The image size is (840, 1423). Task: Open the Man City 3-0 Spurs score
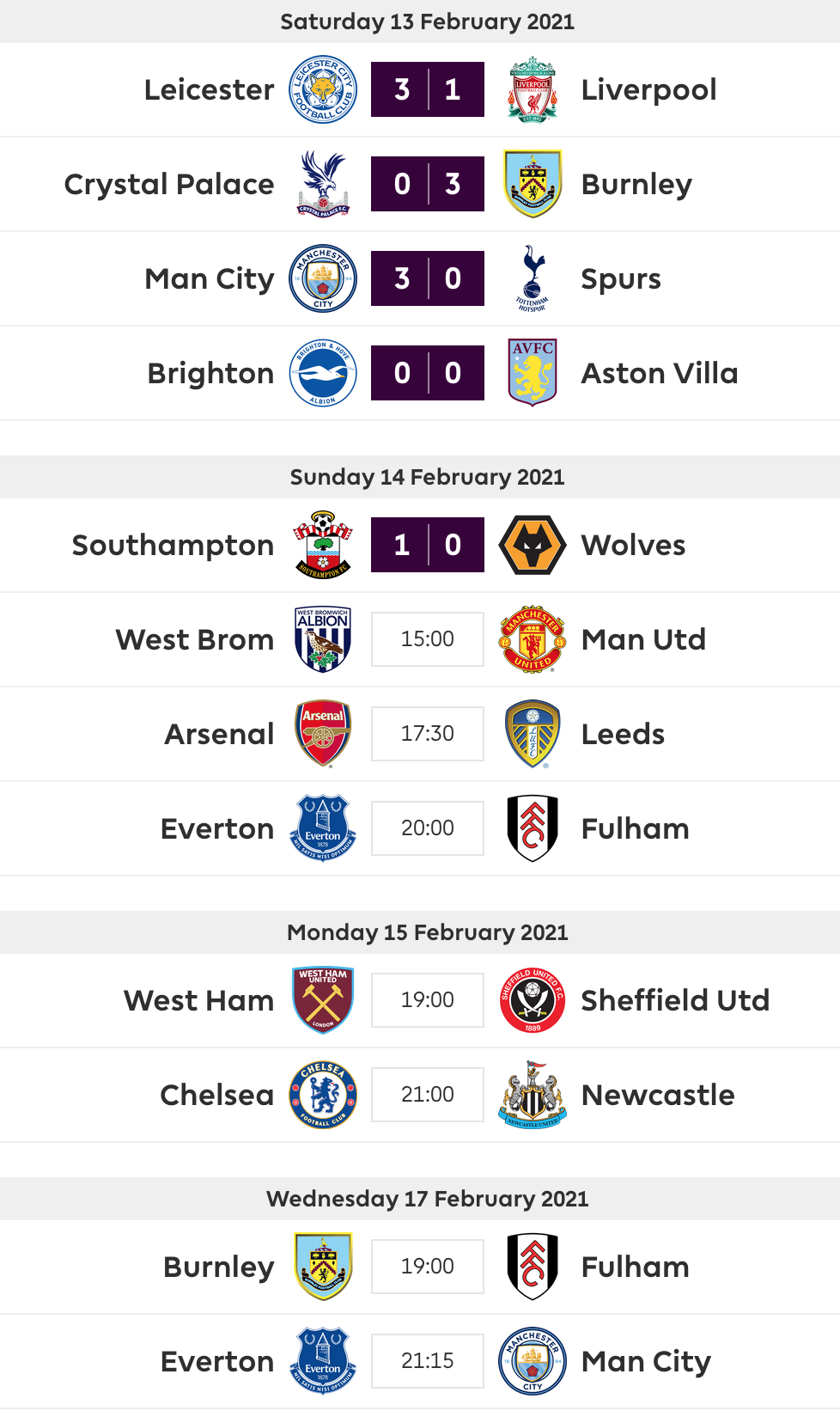(x=428, y=278)
